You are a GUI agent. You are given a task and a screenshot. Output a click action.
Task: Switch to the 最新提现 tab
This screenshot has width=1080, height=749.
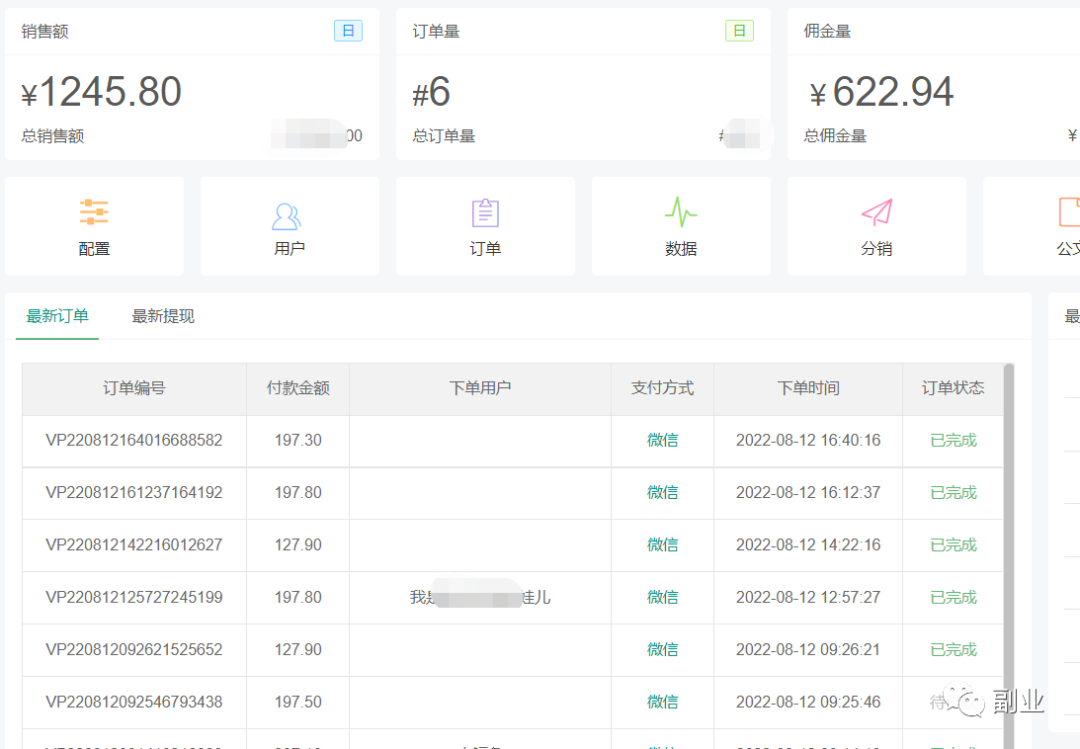click(x=163, y=316)
